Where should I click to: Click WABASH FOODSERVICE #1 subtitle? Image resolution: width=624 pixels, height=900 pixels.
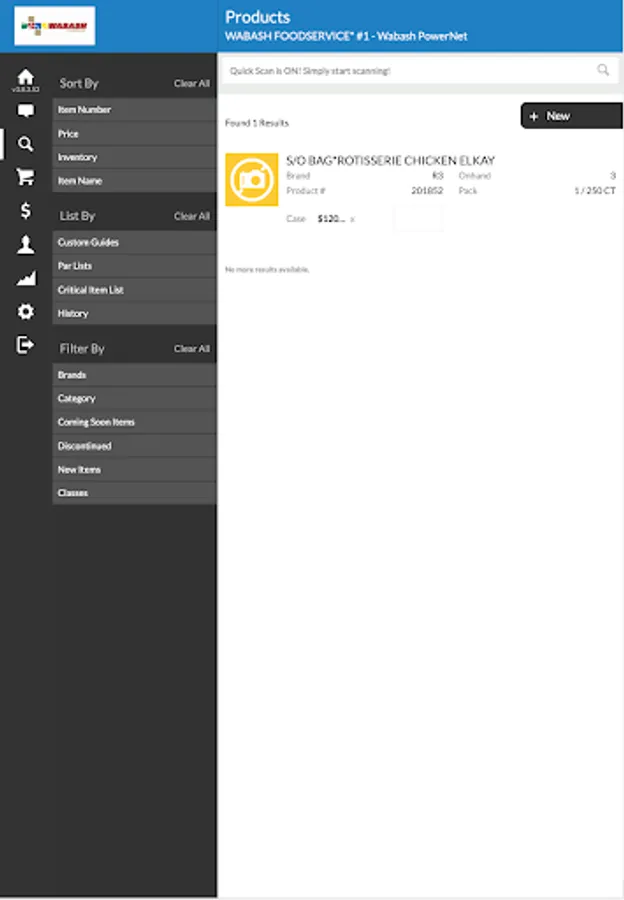[346, 36]
